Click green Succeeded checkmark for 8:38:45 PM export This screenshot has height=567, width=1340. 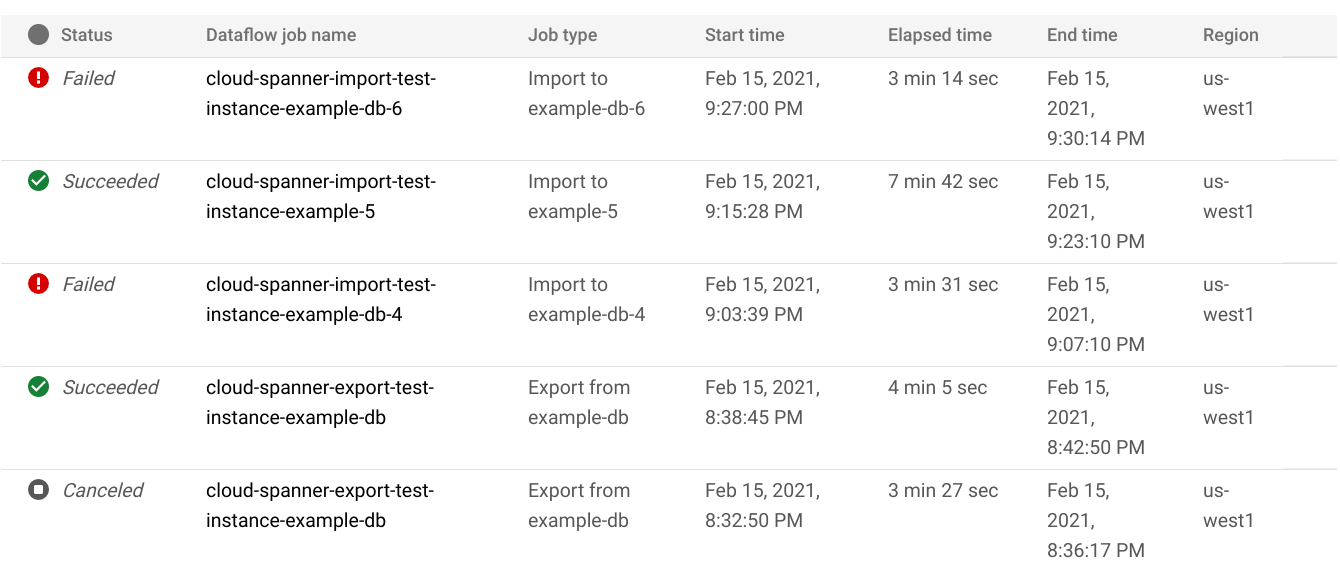[x=38, y=387]
